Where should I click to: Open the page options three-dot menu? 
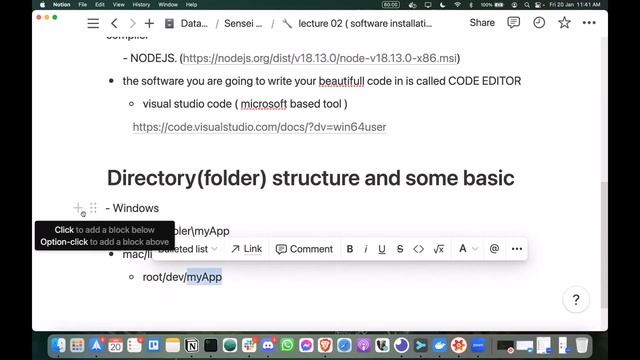(589, 23)
